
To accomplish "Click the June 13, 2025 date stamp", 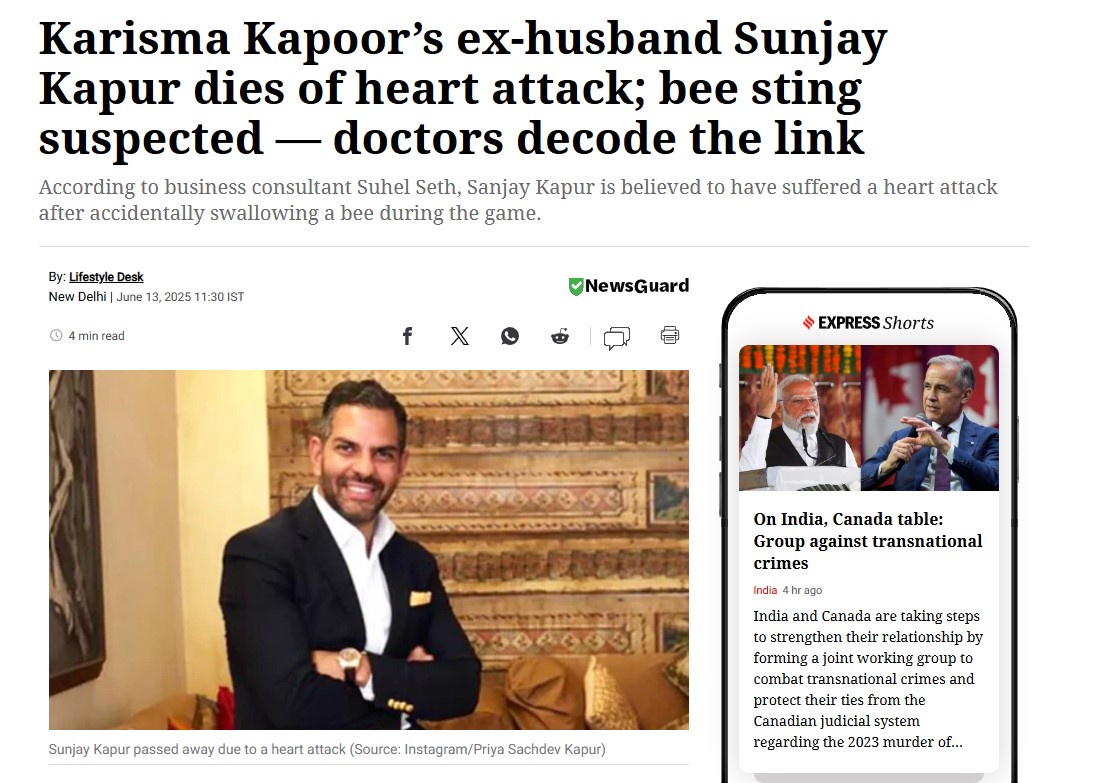I will click(180, 297).
